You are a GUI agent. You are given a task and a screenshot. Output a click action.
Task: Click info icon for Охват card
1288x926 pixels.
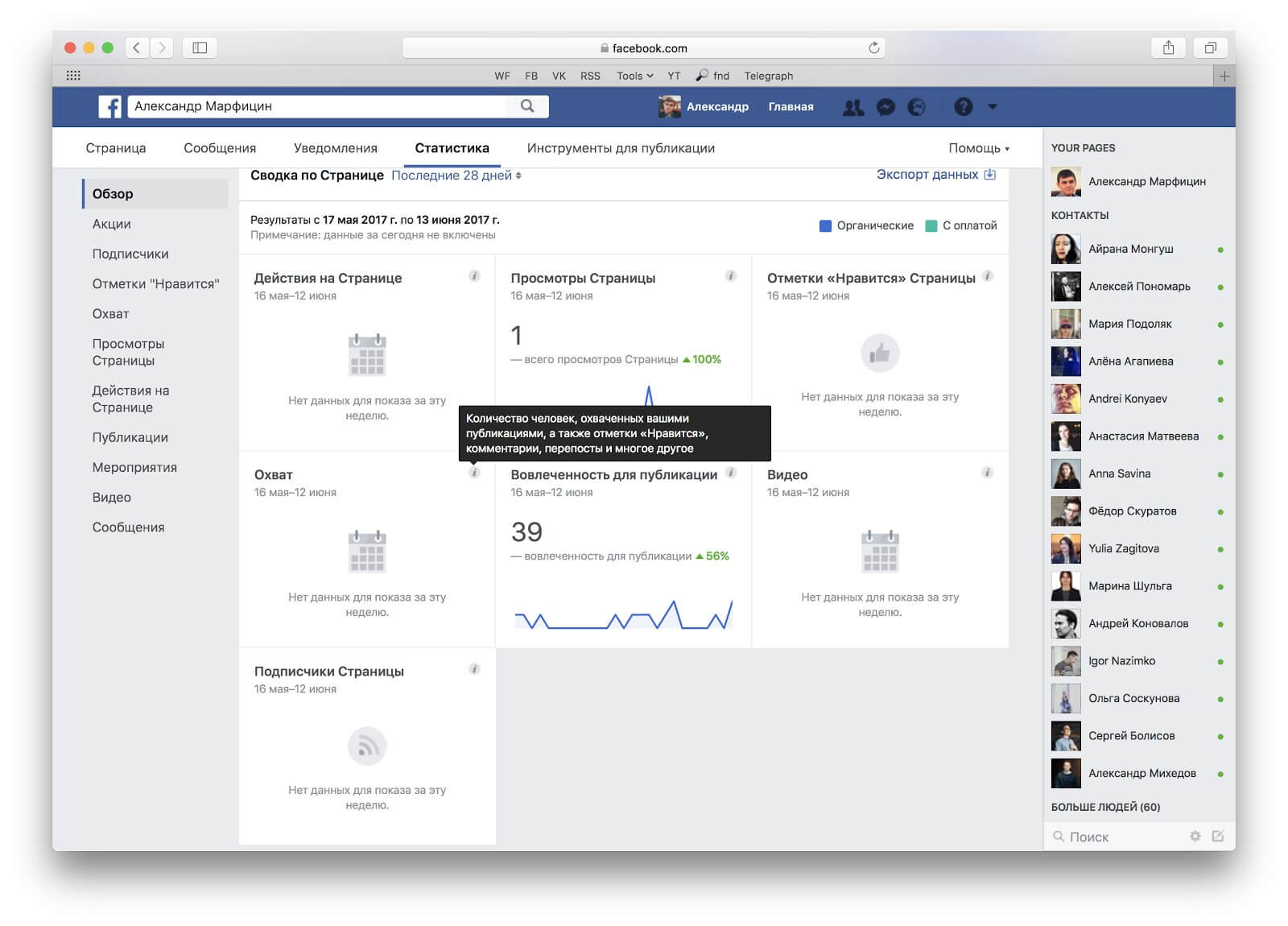click(x=475, y=473)
